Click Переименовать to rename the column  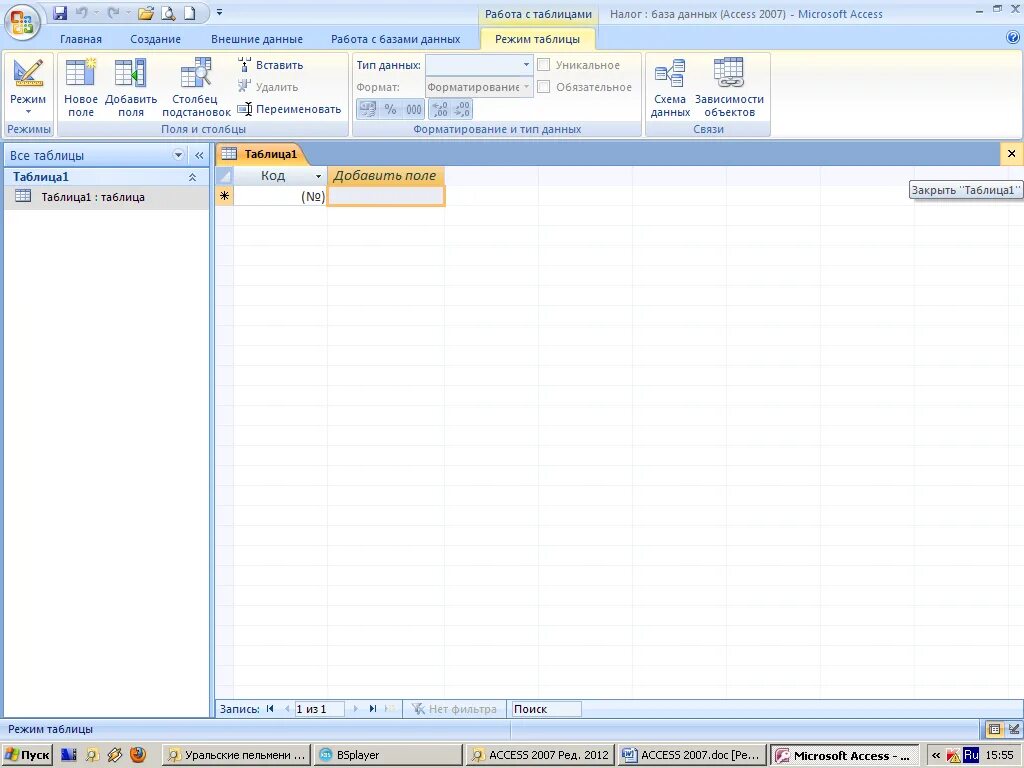pos(290,109)
